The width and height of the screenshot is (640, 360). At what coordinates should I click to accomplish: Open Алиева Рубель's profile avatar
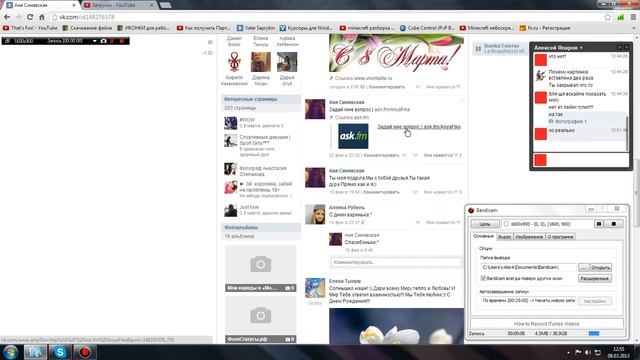coord(315,214)
